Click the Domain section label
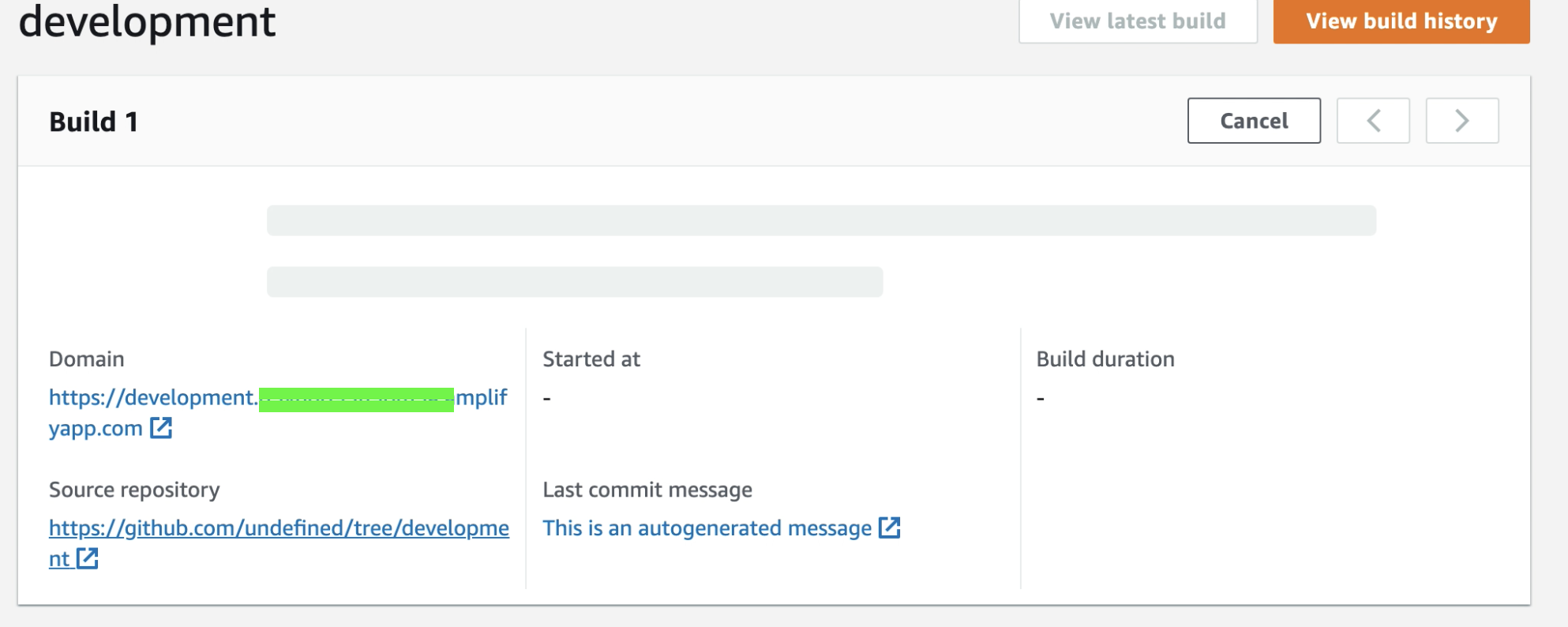 tap(87, 359)
